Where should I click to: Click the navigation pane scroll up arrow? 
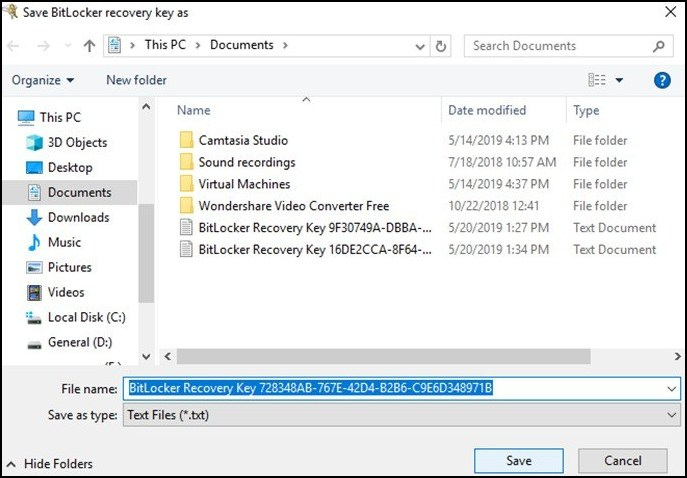point(146,106)
